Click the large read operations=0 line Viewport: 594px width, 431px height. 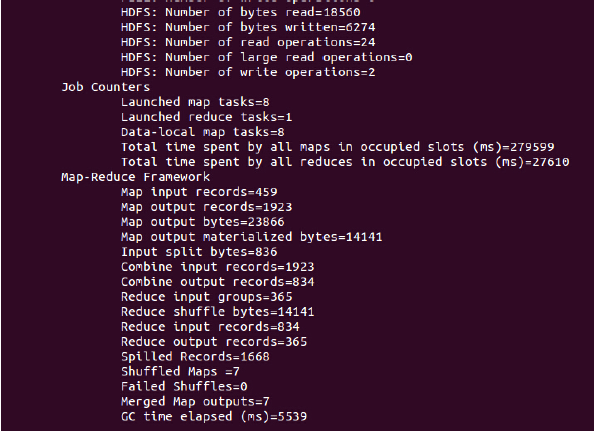[x=267, y=57]
